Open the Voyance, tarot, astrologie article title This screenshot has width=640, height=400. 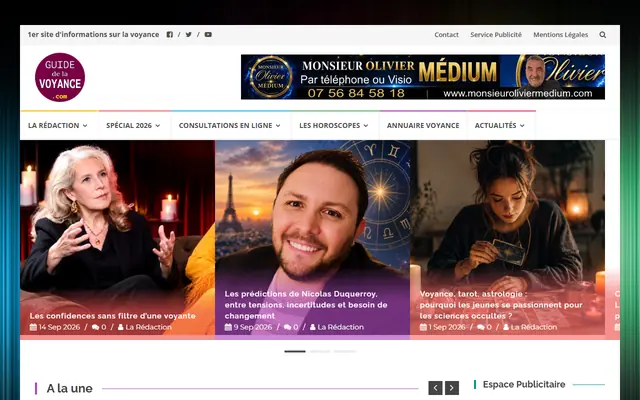tap(501, 304)
